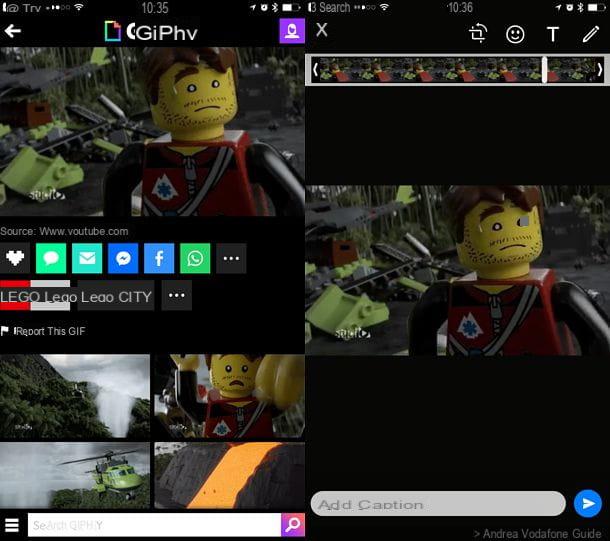Select the text T tool
This screenshot has height=541, width=610.
[553, 34]
